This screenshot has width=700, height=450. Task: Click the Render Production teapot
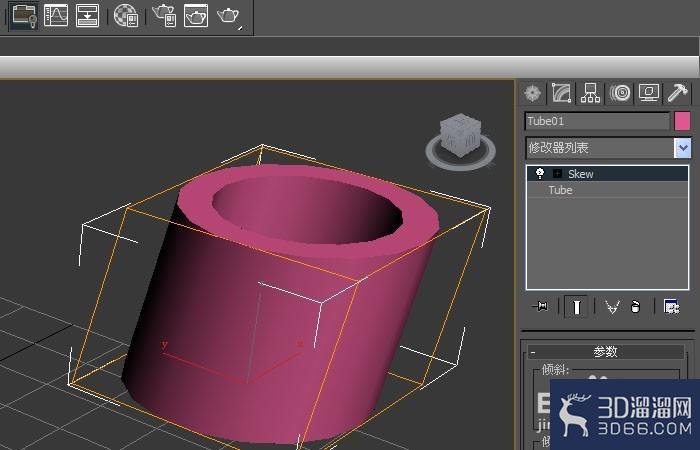(x=229, y=16)
